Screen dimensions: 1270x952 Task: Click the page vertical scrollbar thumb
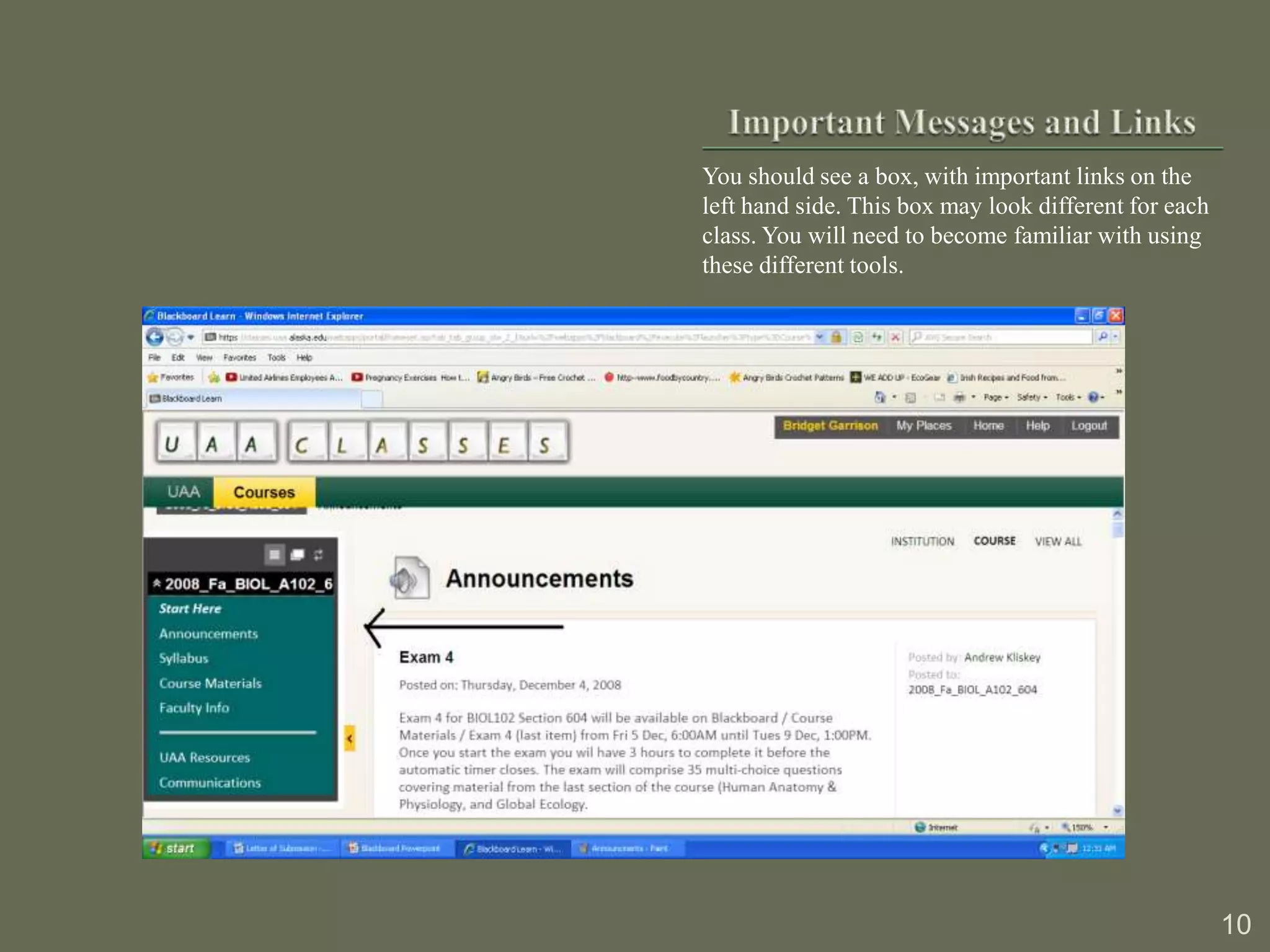(1117, 530)
